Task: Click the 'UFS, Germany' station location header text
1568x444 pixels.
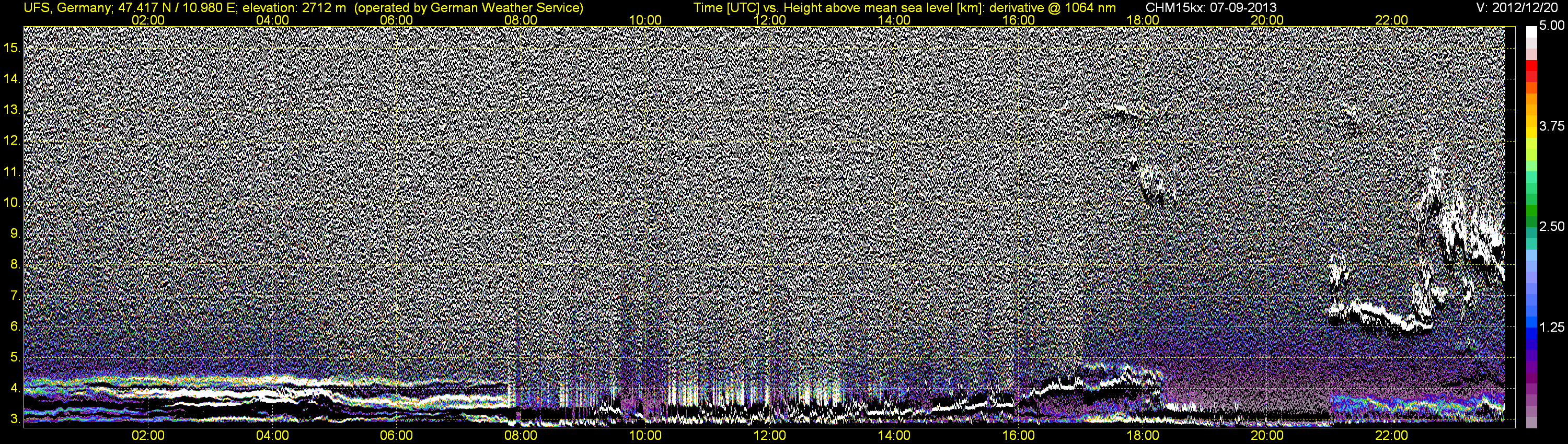Action: tap(67, 8)
